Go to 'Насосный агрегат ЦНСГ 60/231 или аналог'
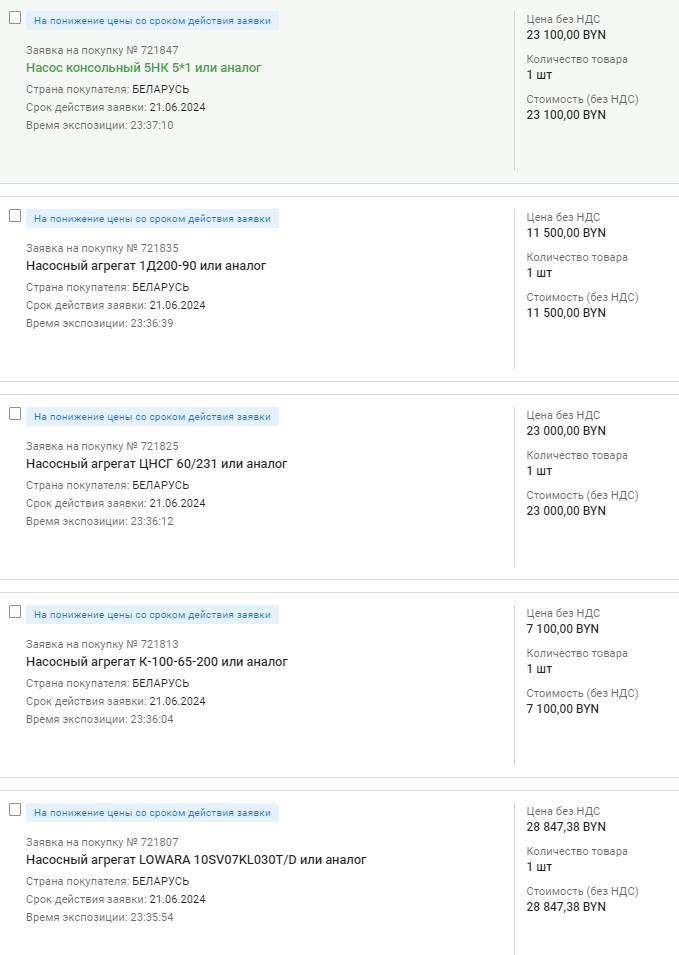The height and width of the screenshot is (955, 679). [156, 464]
